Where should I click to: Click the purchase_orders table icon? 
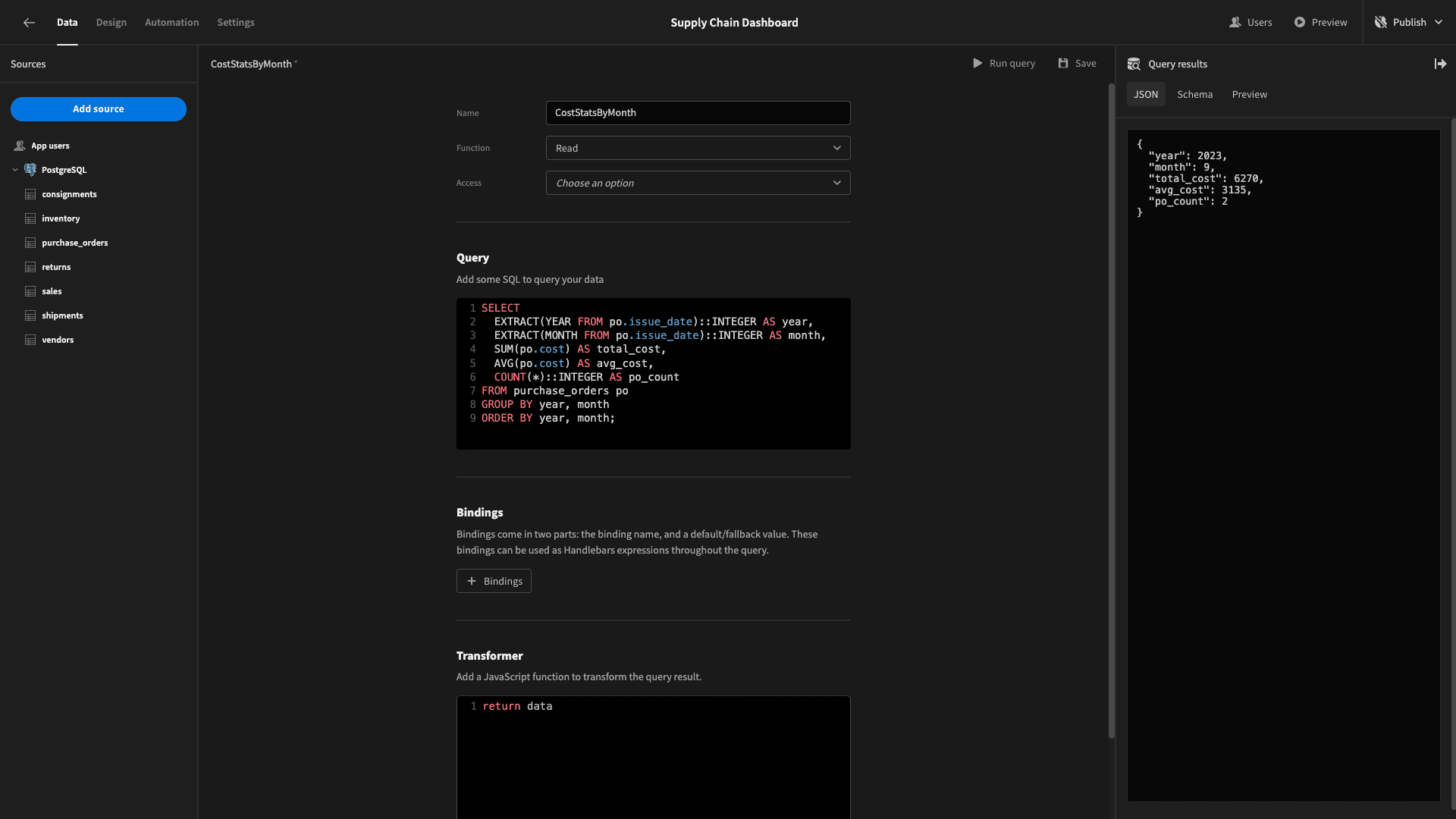[x=30, y=243]
